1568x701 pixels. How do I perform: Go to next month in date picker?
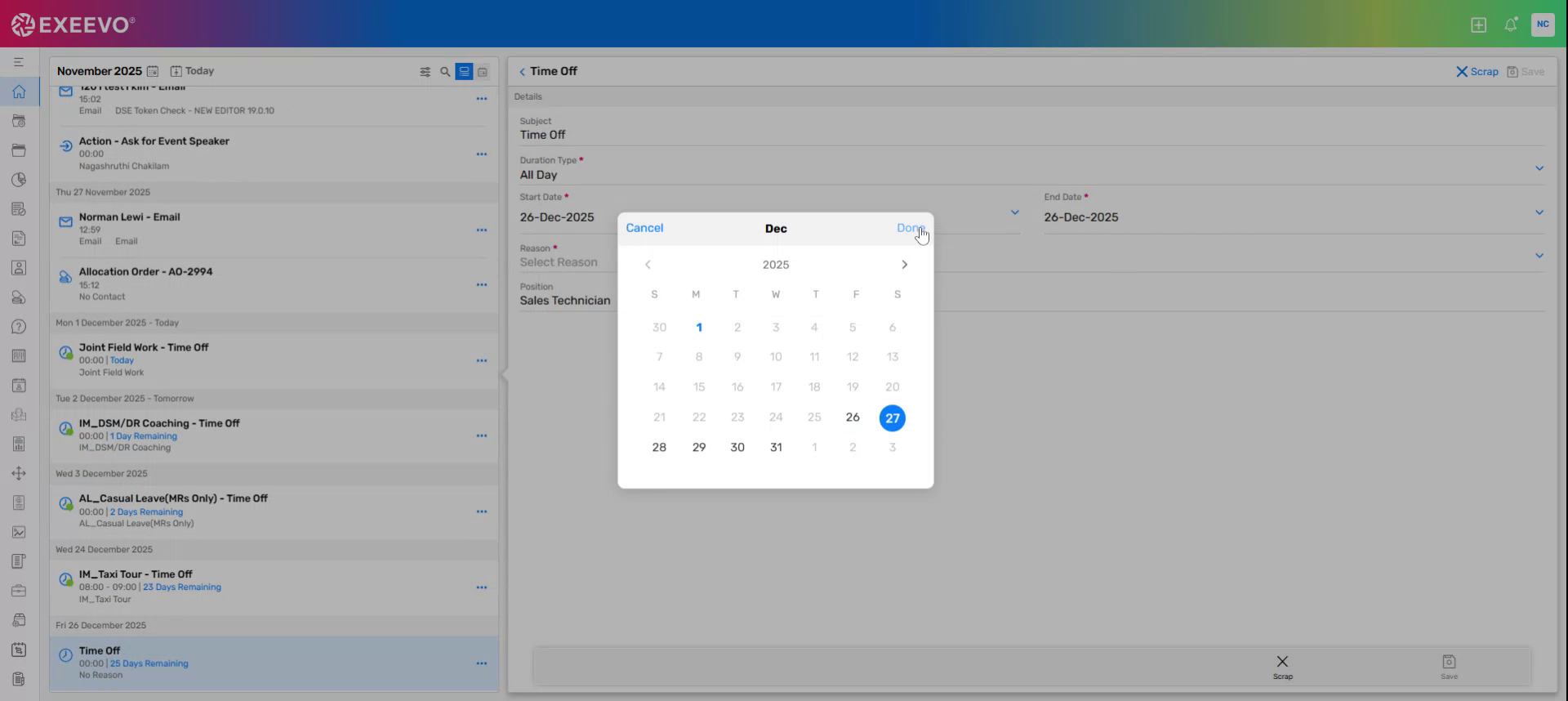(904, 265)
